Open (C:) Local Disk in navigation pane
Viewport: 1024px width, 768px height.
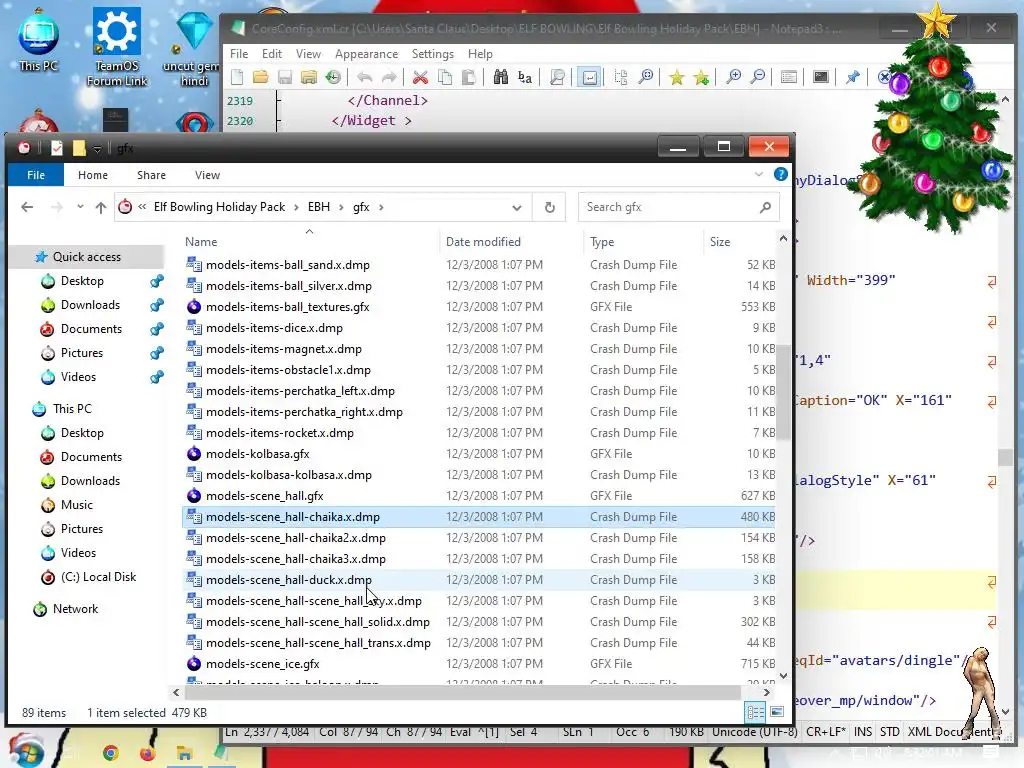(98, 577)
